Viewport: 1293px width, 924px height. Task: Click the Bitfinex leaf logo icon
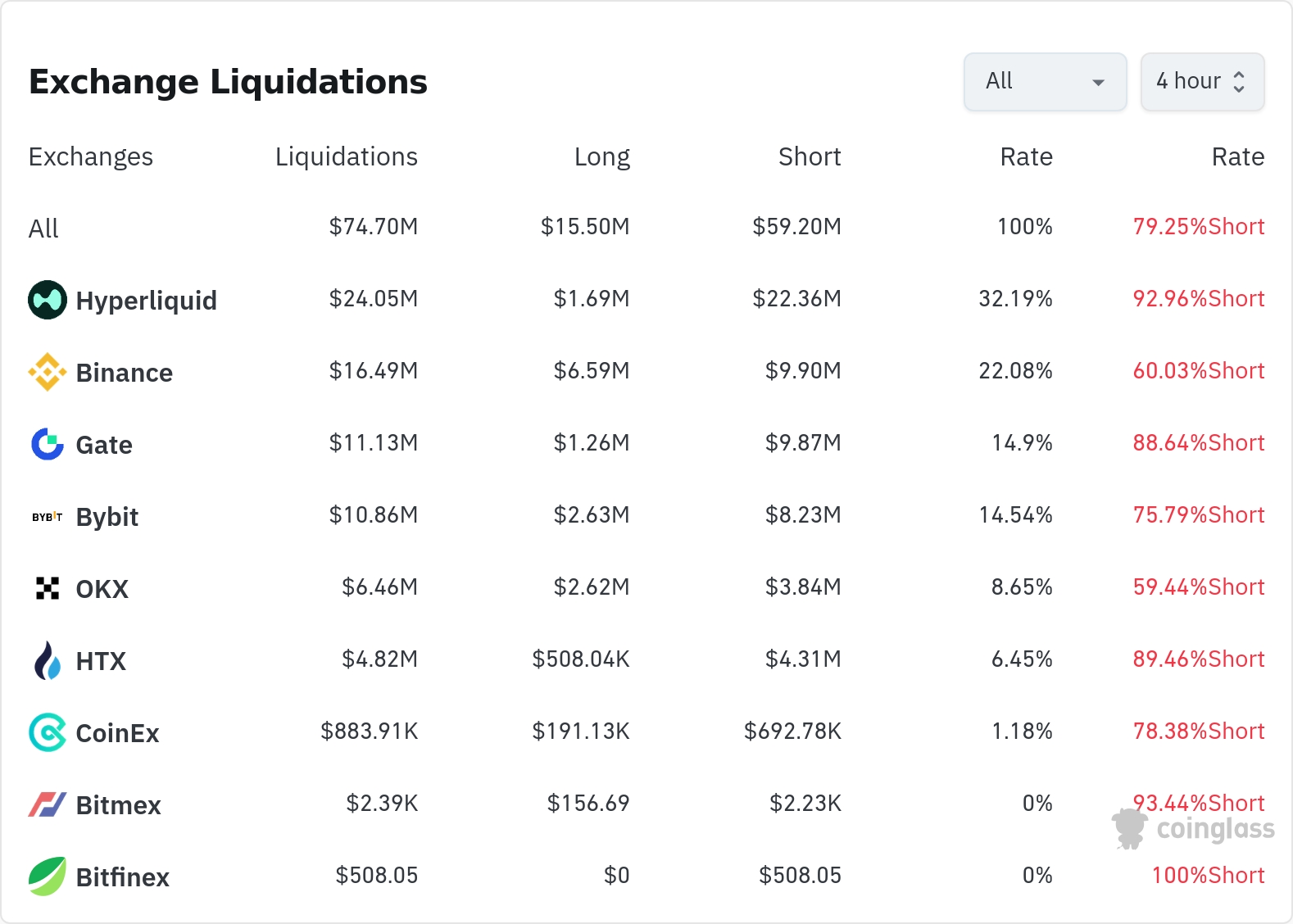(48, 876)
